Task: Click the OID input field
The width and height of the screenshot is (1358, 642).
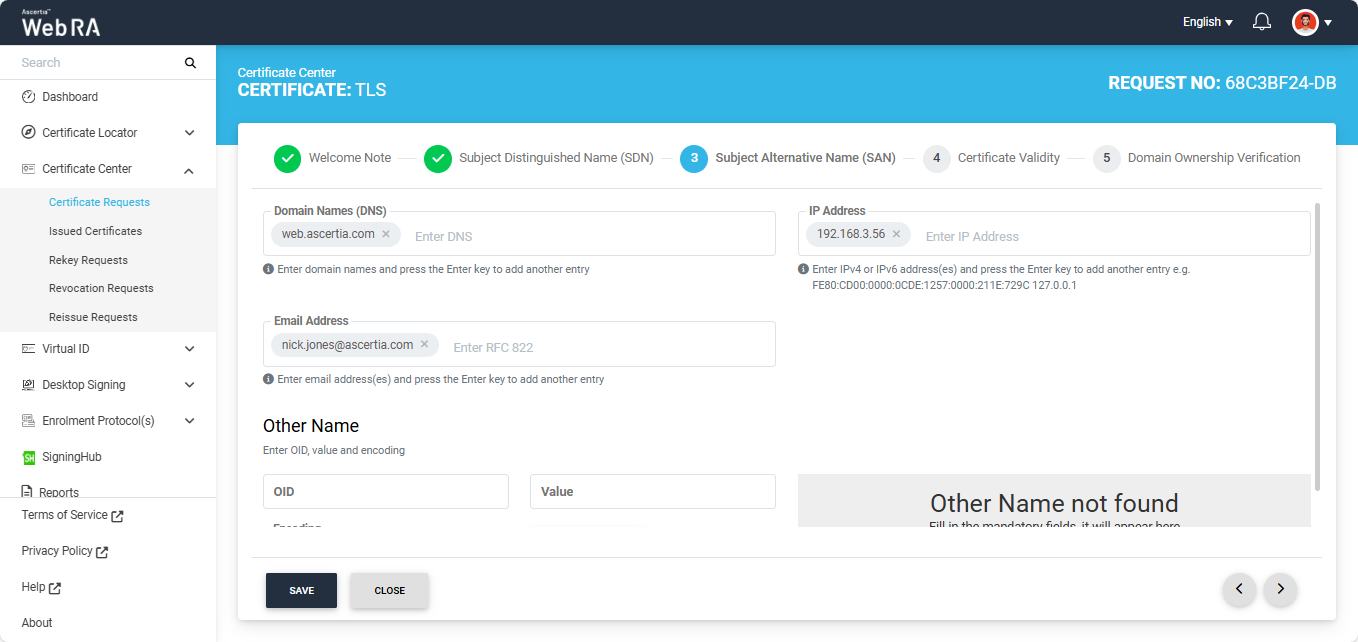Action: (385, 492)
